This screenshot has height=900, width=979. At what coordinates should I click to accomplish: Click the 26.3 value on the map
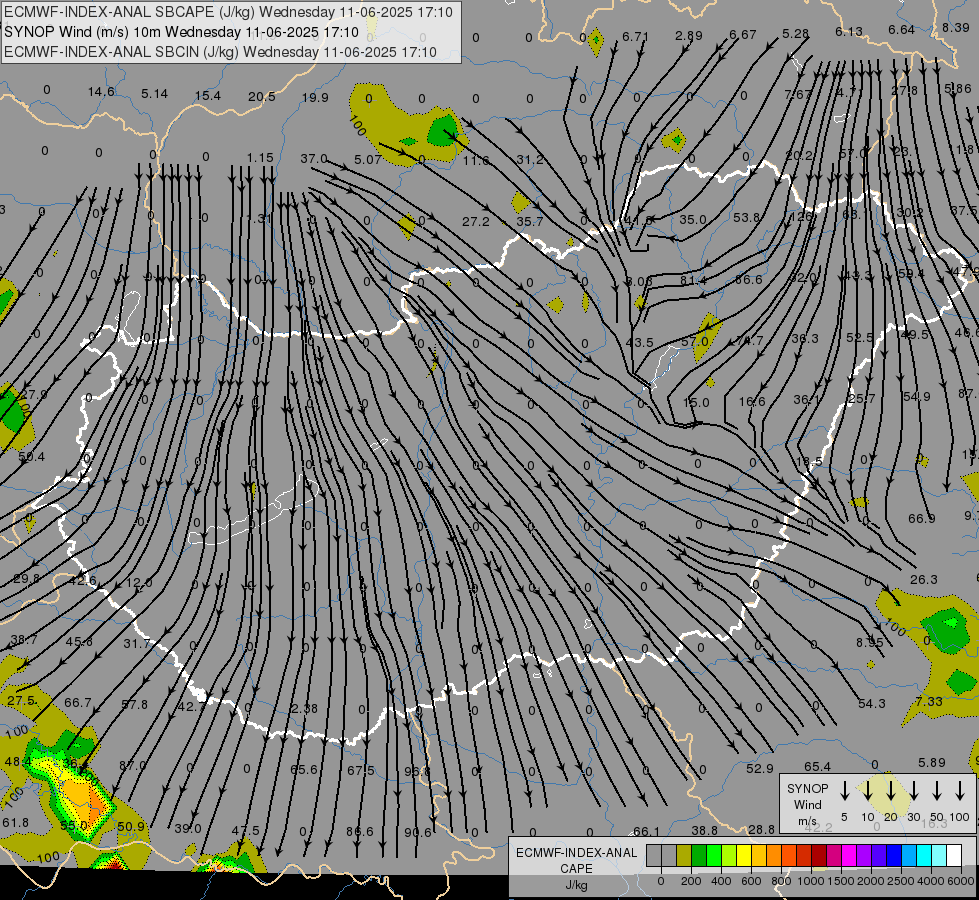tap(923, 580)
